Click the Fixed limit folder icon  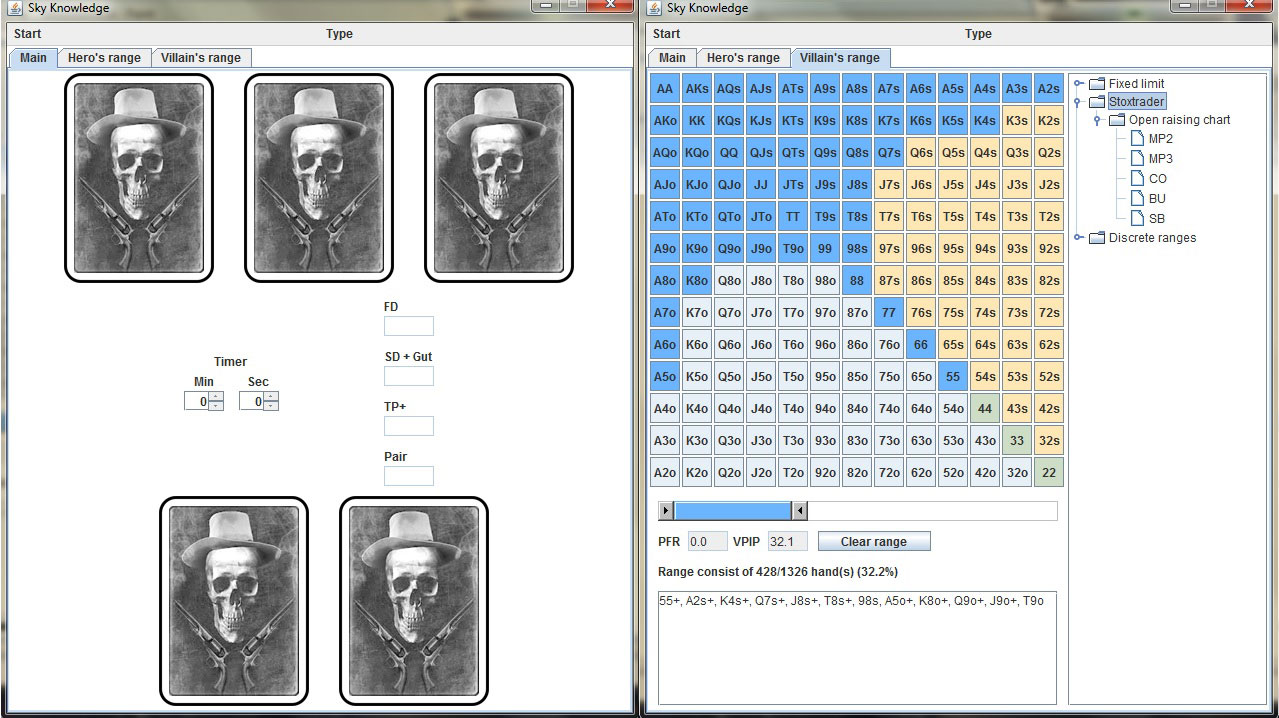tap(1097, 84)
